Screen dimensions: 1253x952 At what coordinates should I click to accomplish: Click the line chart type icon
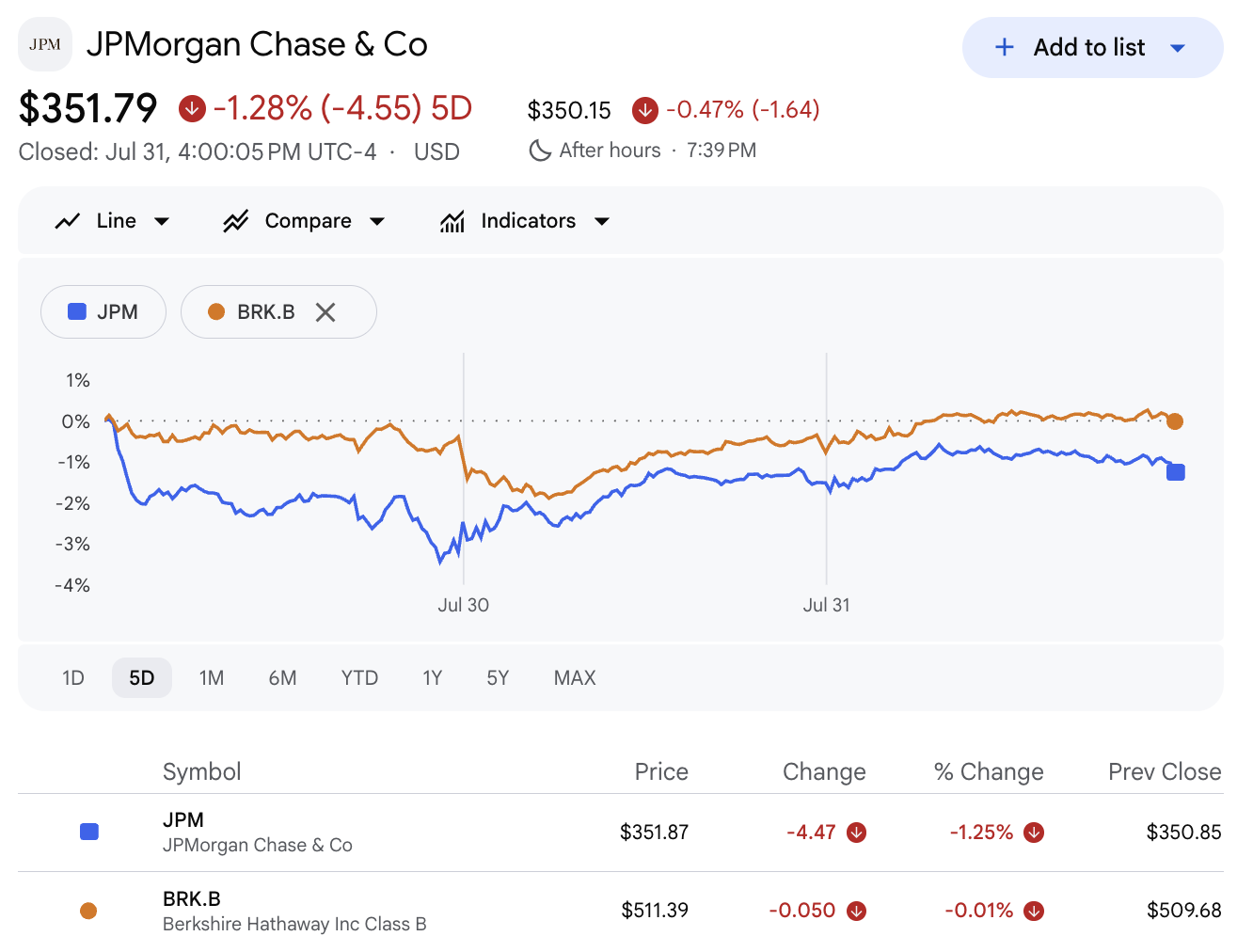click(68, 221)
